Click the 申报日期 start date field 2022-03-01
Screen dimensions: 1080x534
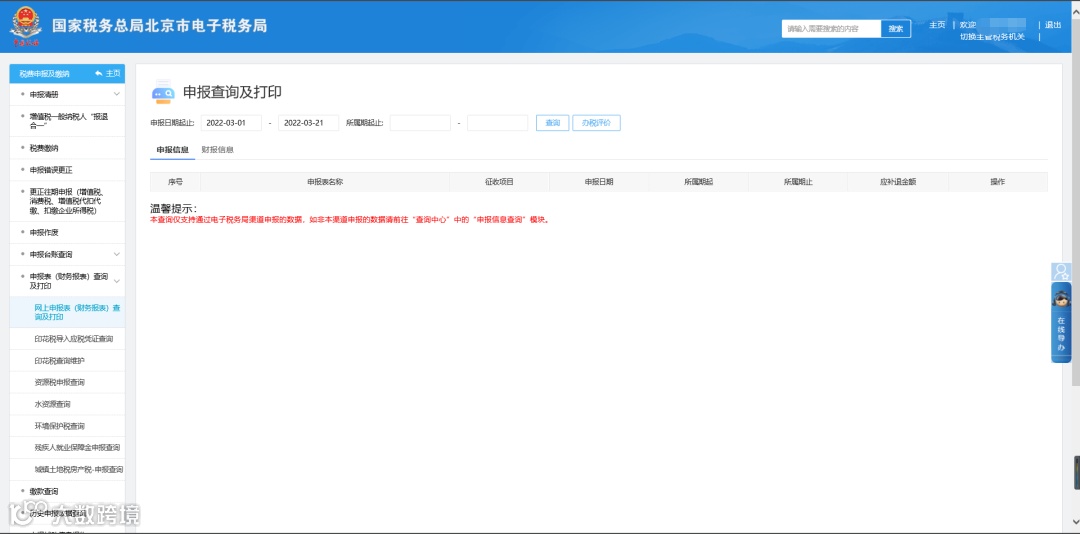(x=231, y=123)
